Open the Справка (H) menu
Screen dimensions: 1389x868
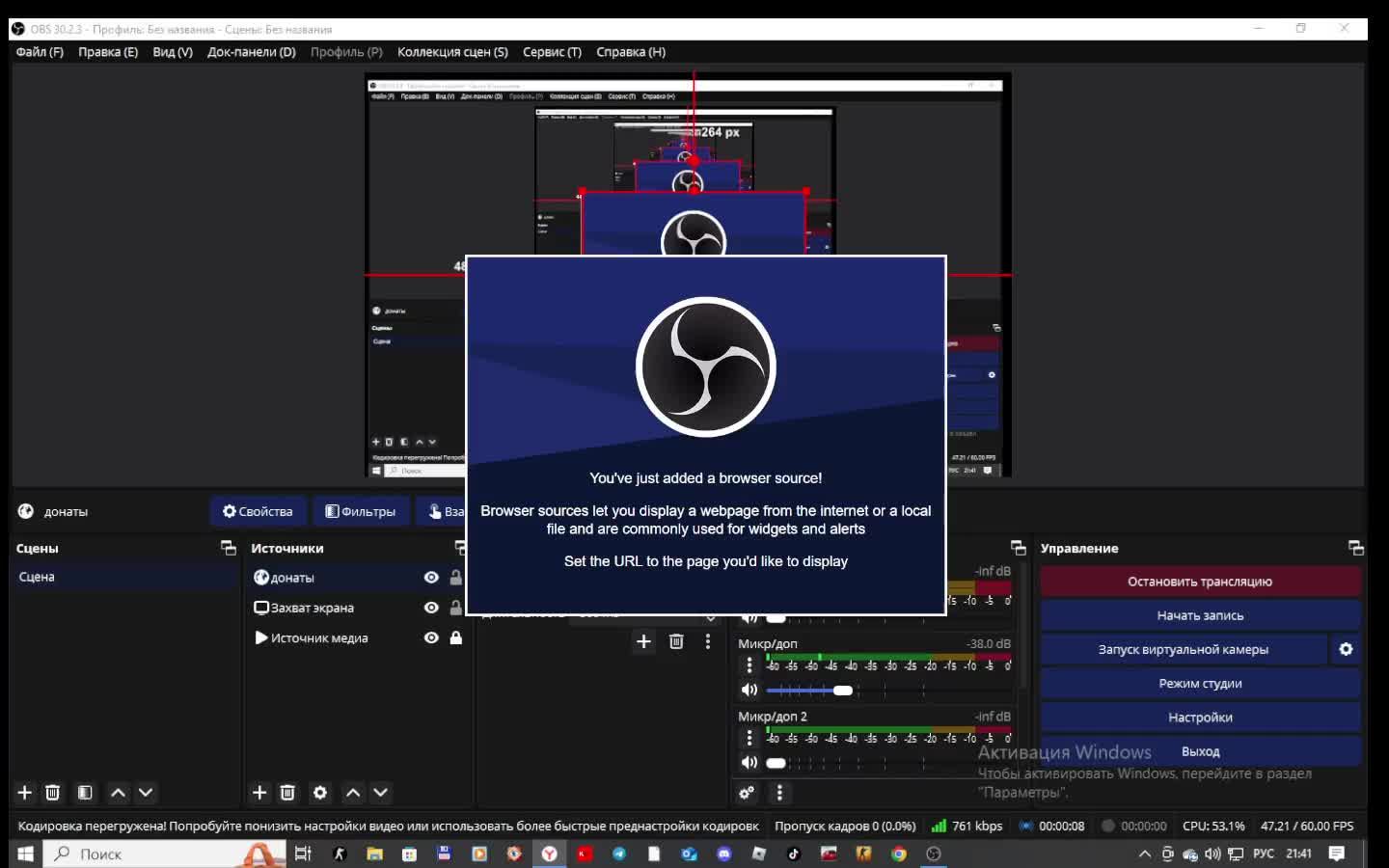click(x=631, y=52)
